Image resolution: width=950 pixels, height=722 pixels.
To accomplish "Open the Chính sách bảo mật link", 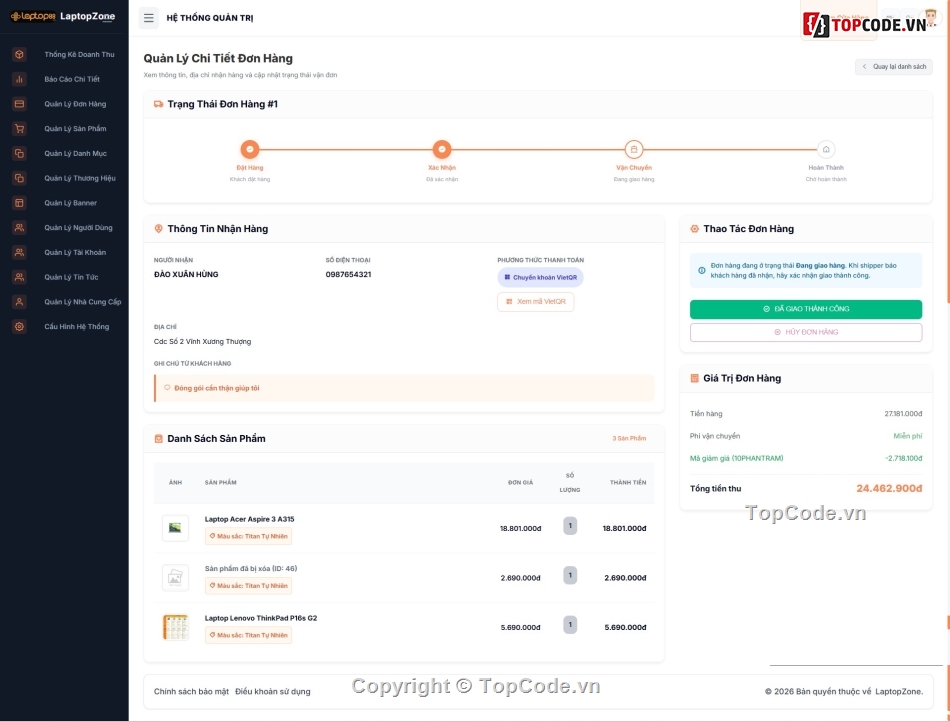I will [x=191, y=692].
